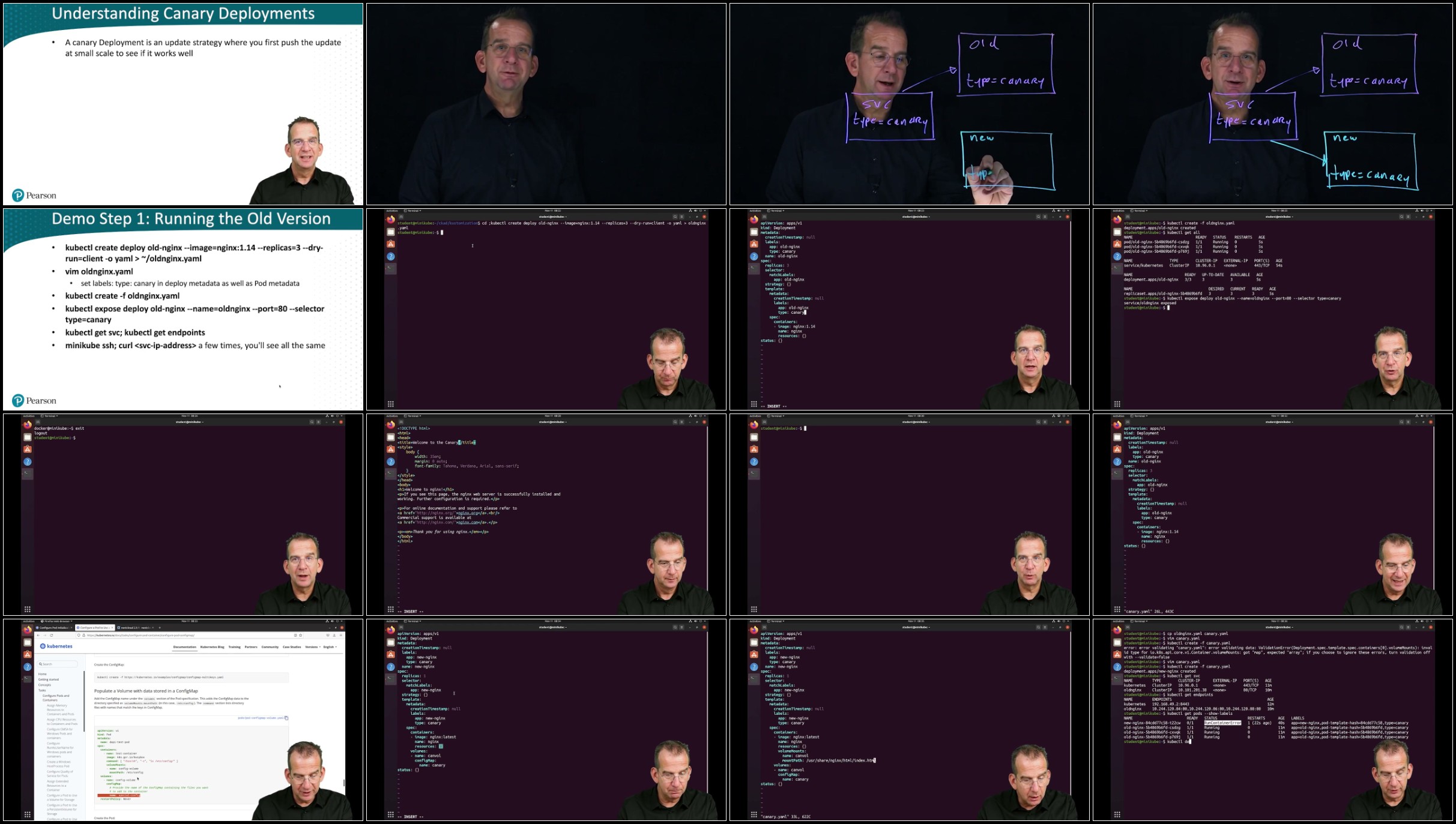Switch to the nextcloud 2.9.1 browser tab
This screenshot has width=1456, height=824.
[x=136, y=628]
